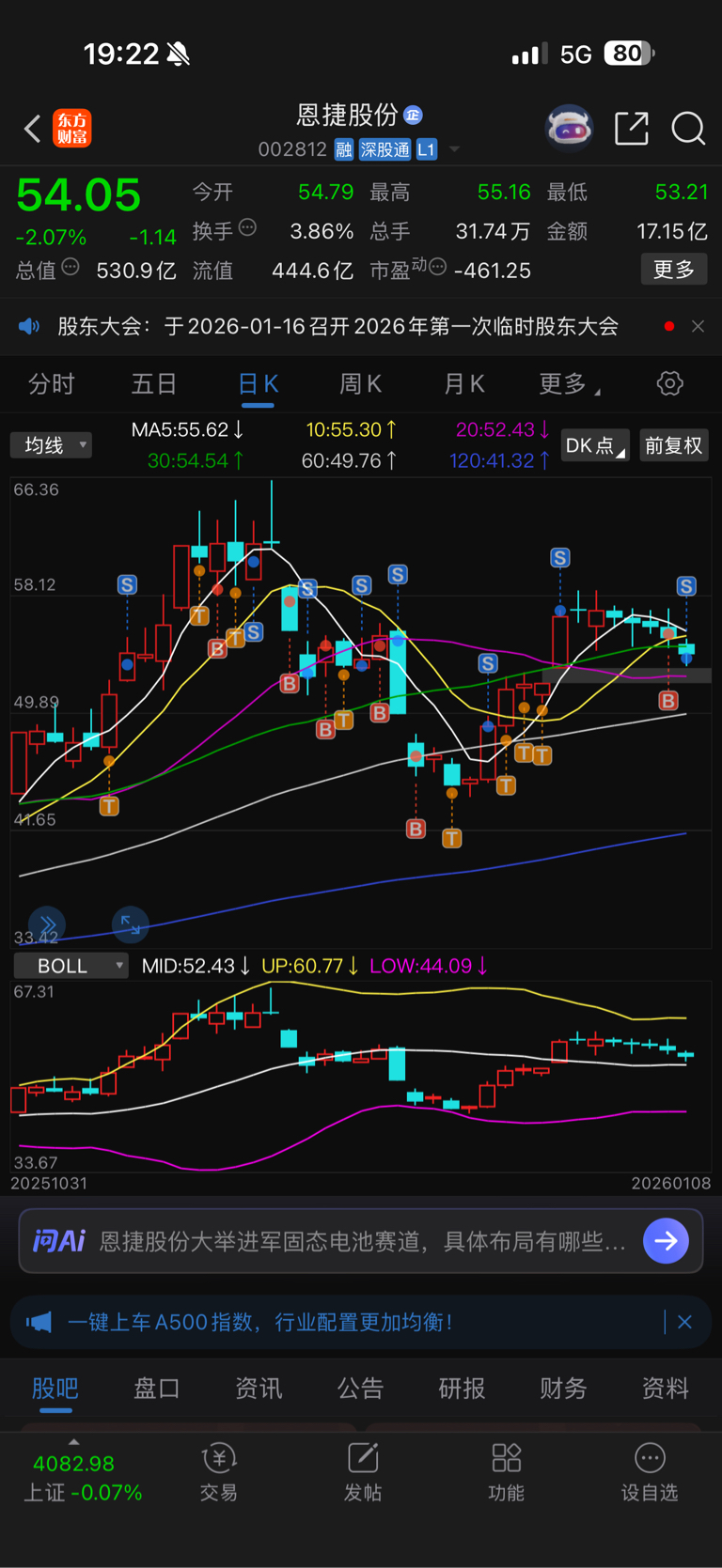Switch to the 月K chart tab
The image size is (722, 1568).
pyautogui.click(x=463, y=383)
